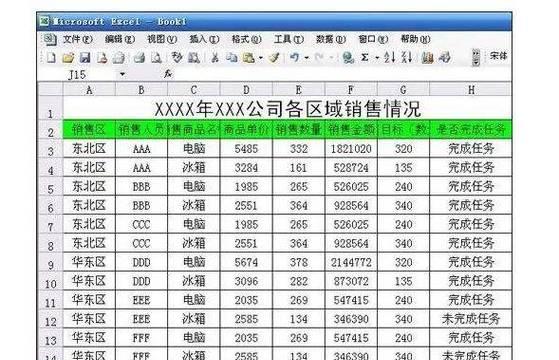
Task: Run the Spelling check icon
Action: click(177, 57)
